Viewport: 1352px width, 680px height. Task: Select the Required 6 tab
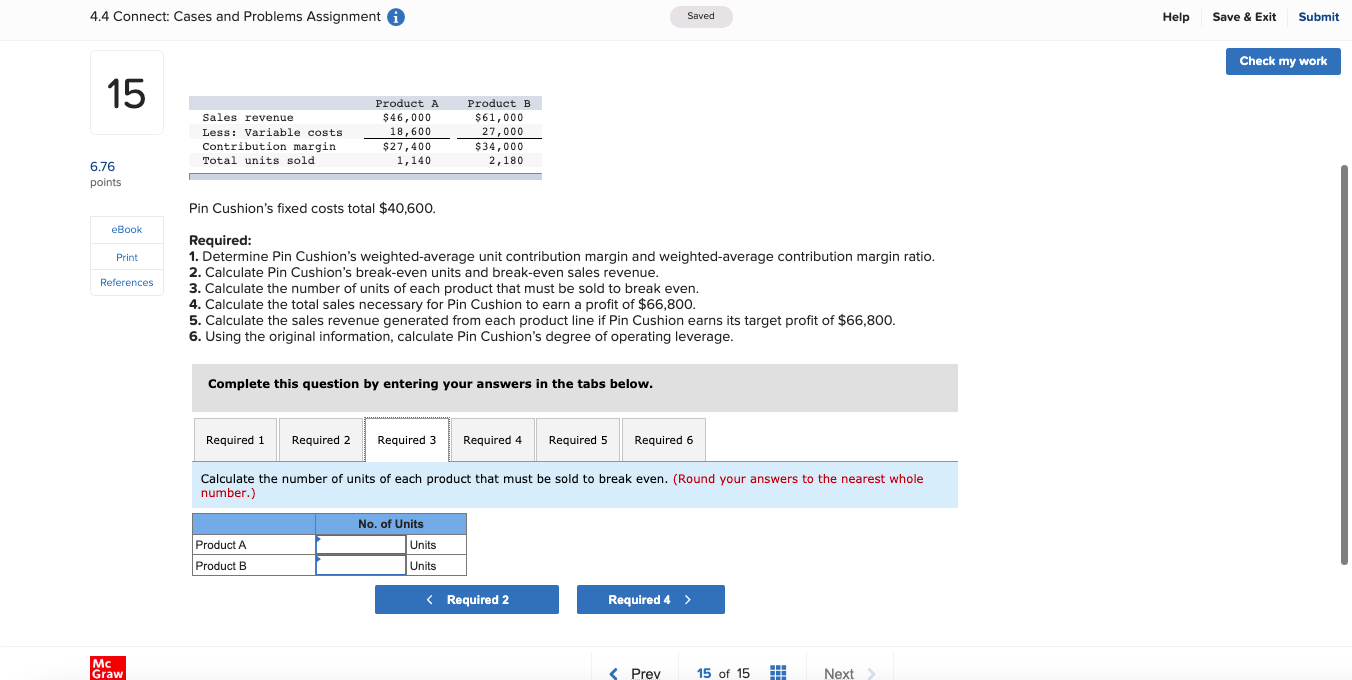click(x=663, y=439)
